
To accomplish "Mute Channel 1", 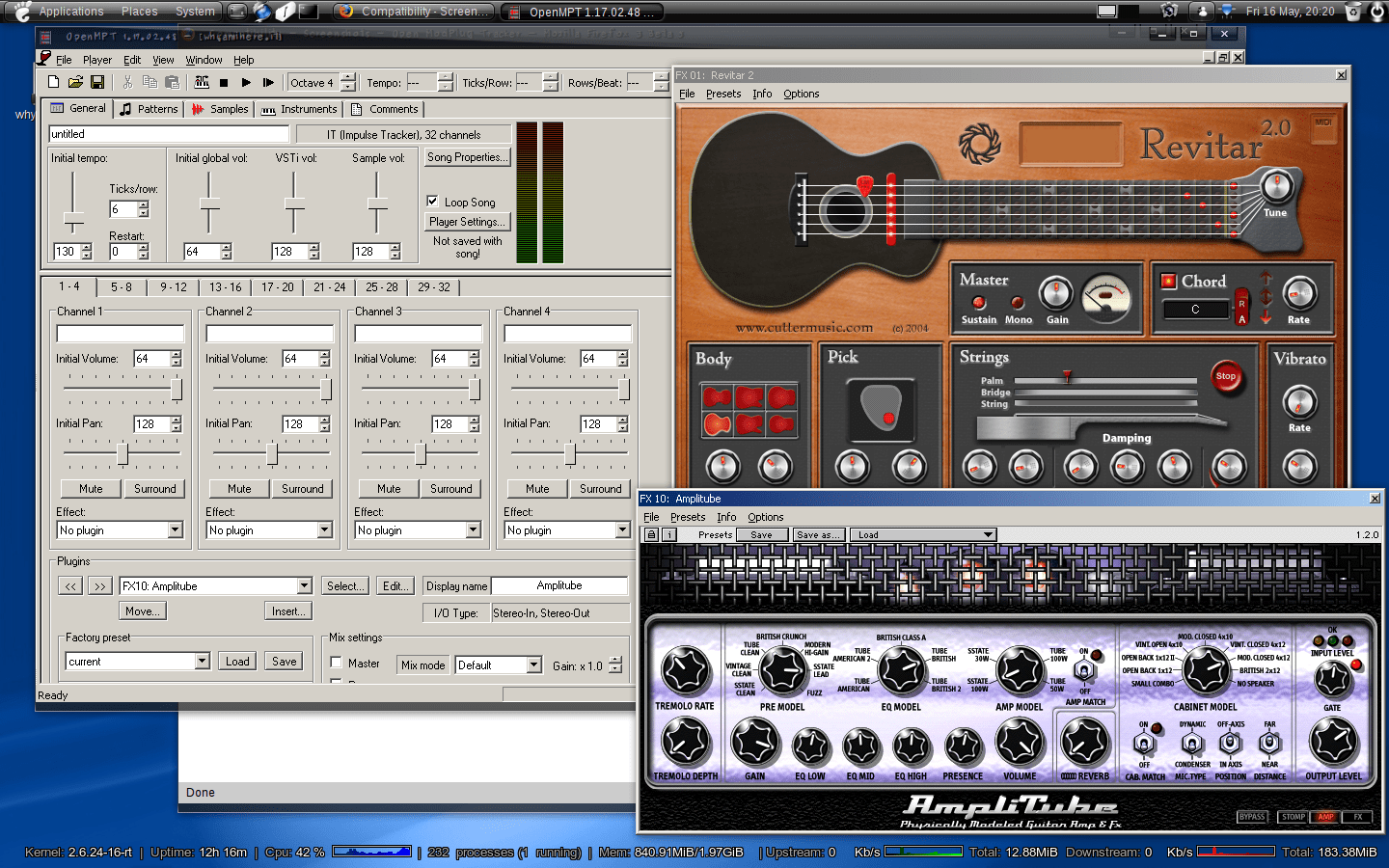I will click(x=91, y=489).
